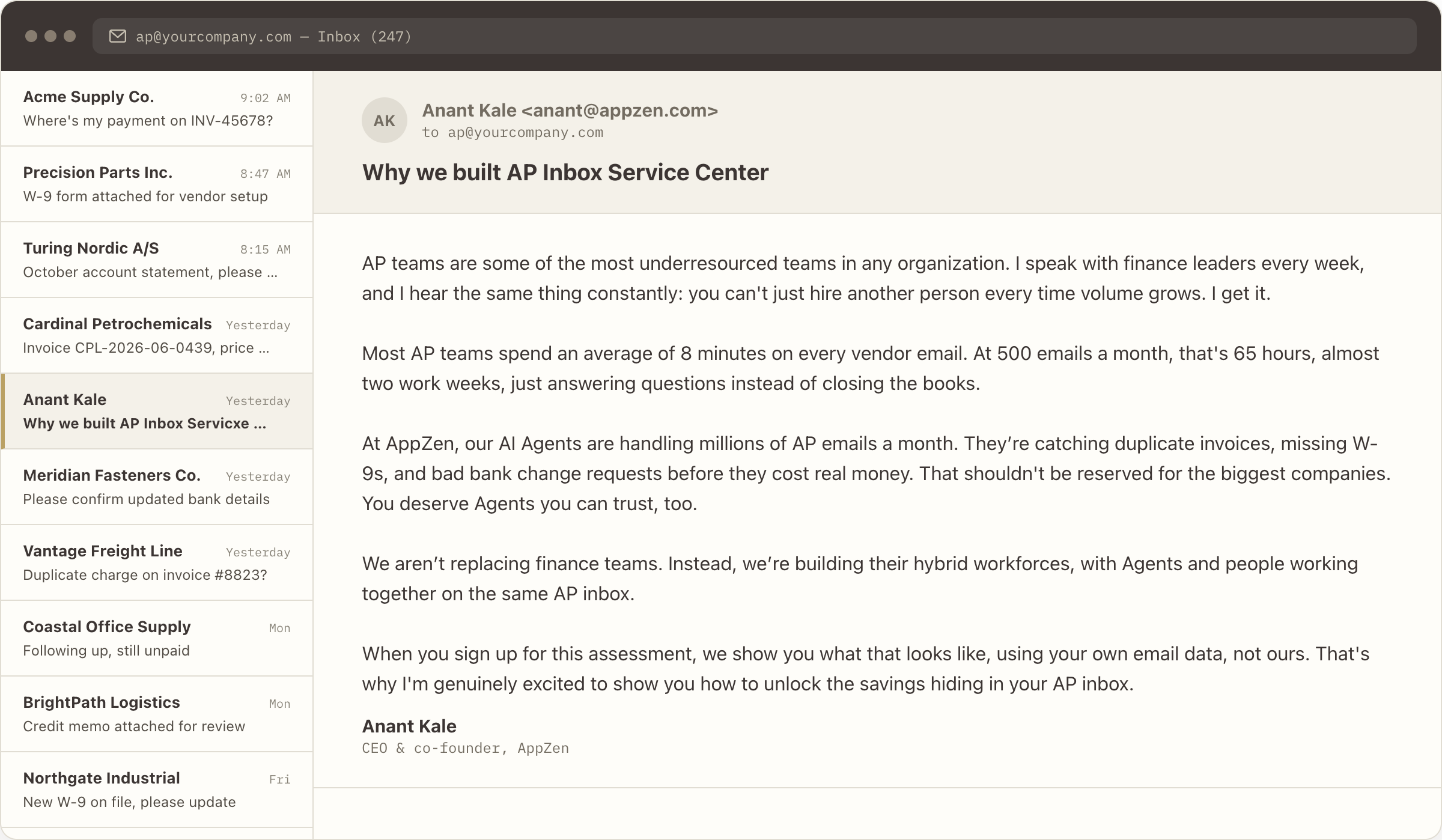Screen dimensions: 1442x840
Task: Click the Fri date on Northgate Industrial
Action: (280, 779)
